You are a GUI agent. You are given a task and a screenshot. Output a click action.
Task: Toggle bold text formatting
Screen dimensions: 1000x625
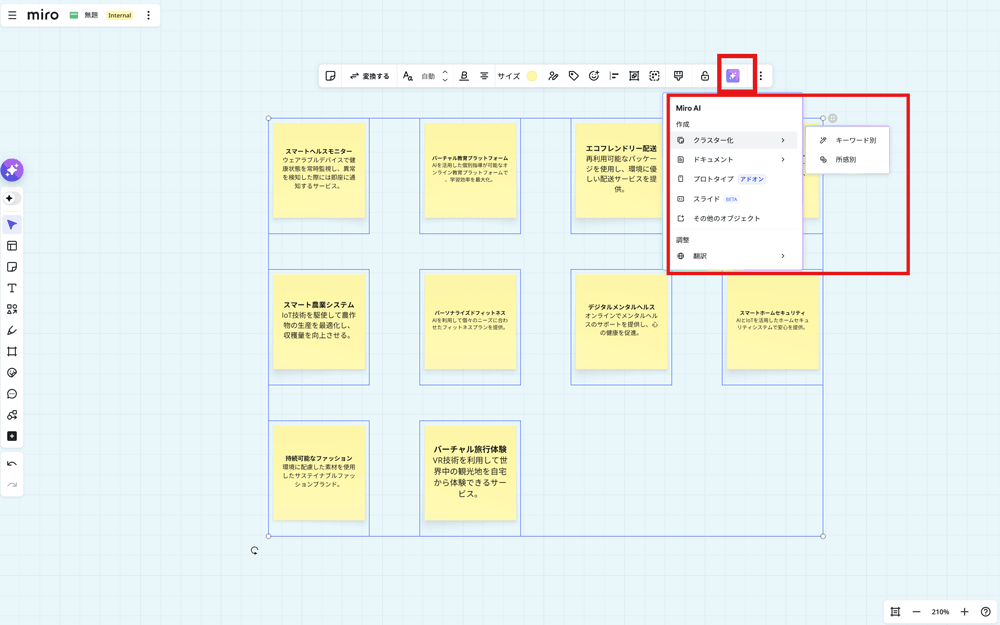click(464, 76)
